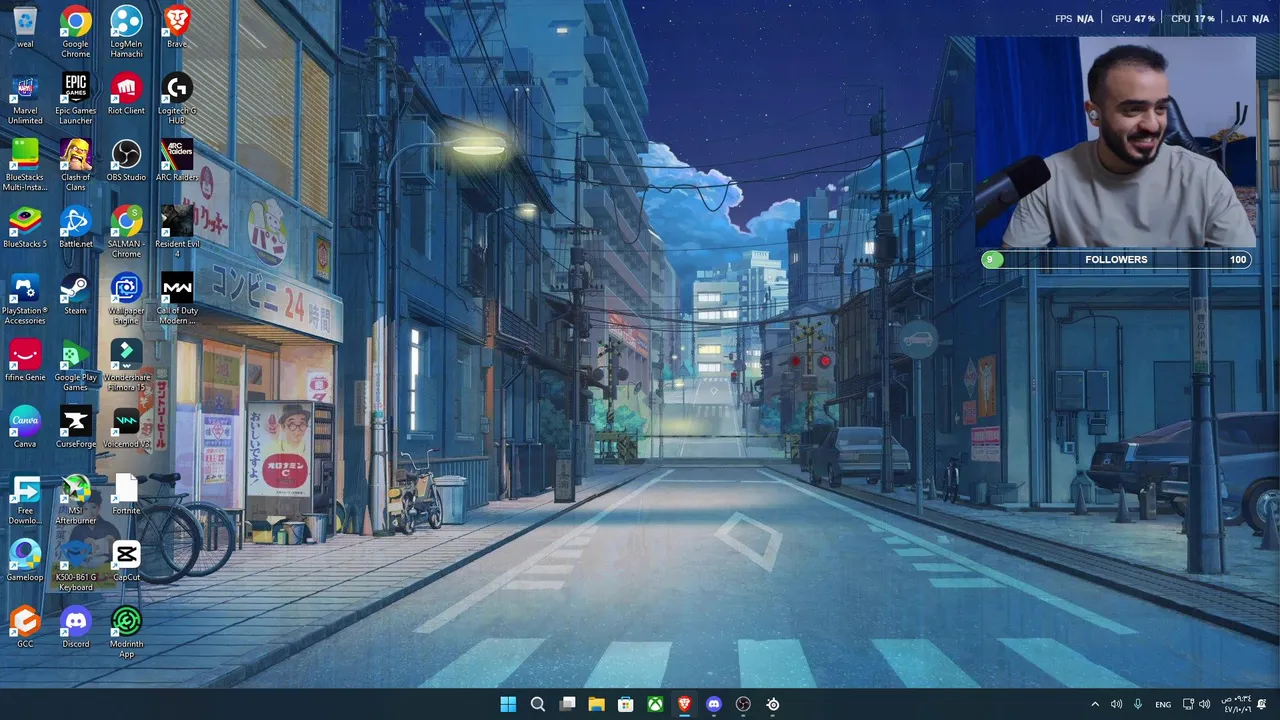Viewport: 1280px width, 720px height.
Task: Open the Windows Start menu
Action: point(508,704)
